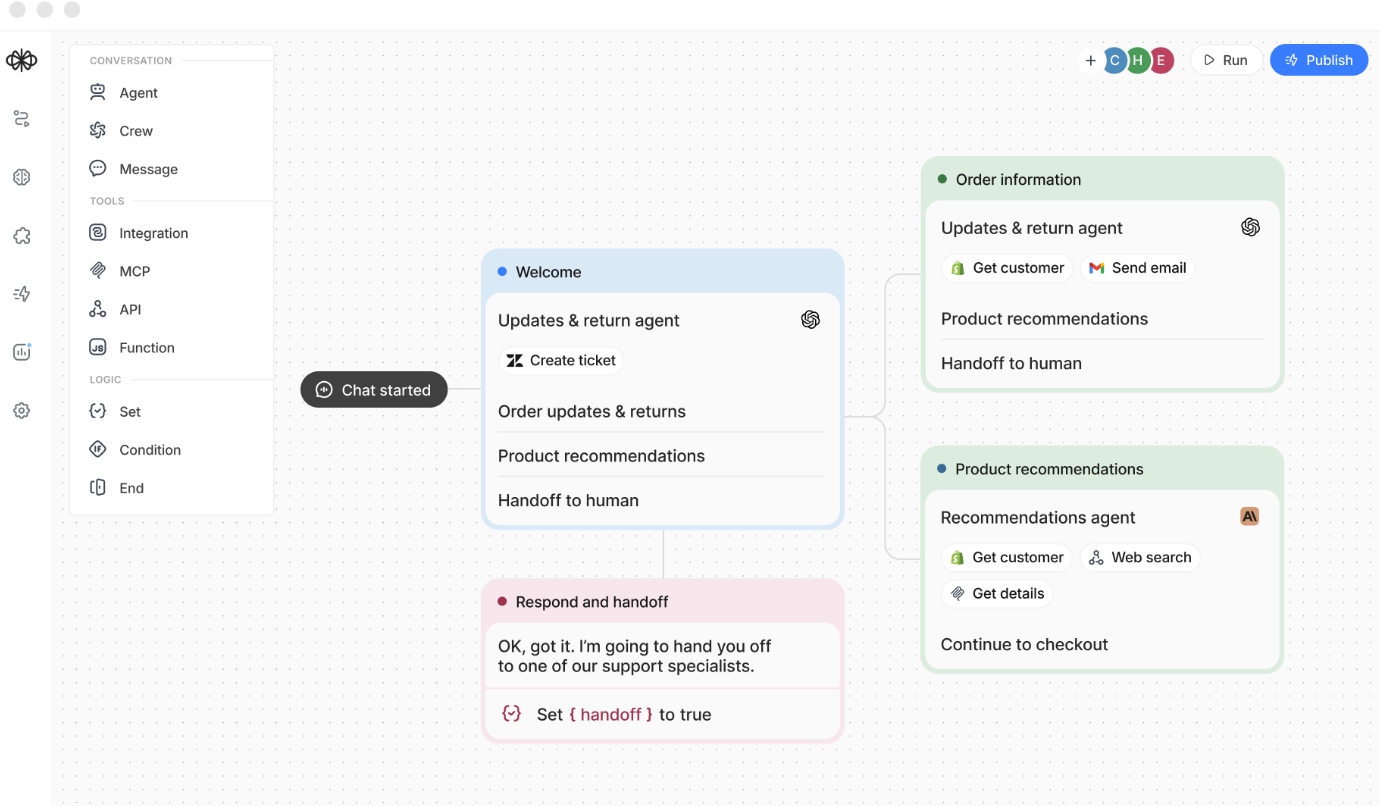Click Handoff to human in Order information node
Viewport: 1380px width, 806px height.
1011,364
